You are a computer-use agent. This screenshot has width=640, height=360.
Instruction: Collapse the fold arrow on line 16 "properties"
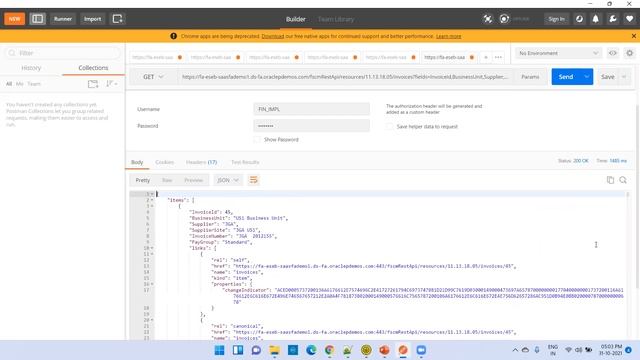(x=152, y=284)
